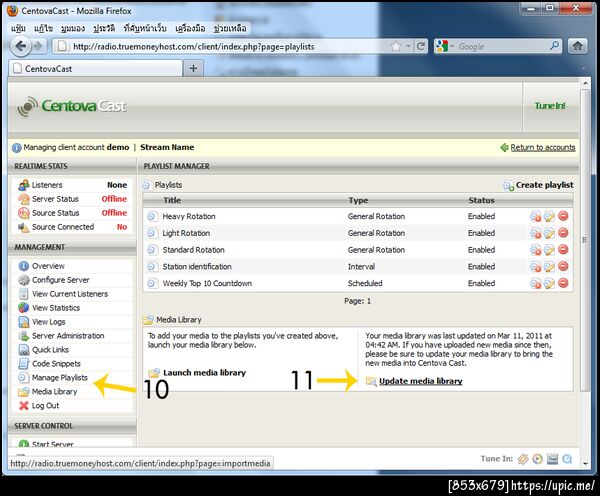The height and width of the screenshot is (496, 600).
Task: Click the Tune In! link
Action: pyautogui.click(x=550, y=106)
